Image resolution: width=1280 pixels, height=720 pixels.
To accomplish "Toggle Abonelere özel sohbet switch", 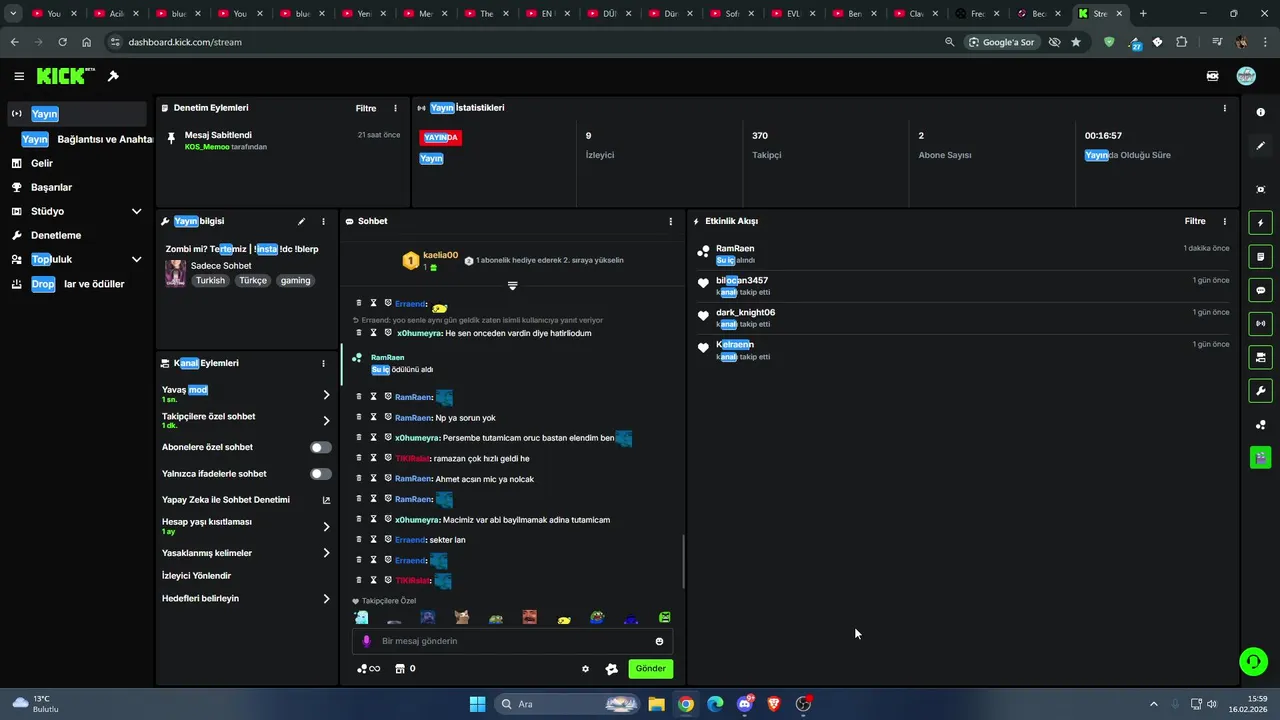I will [x=320, y=447].
